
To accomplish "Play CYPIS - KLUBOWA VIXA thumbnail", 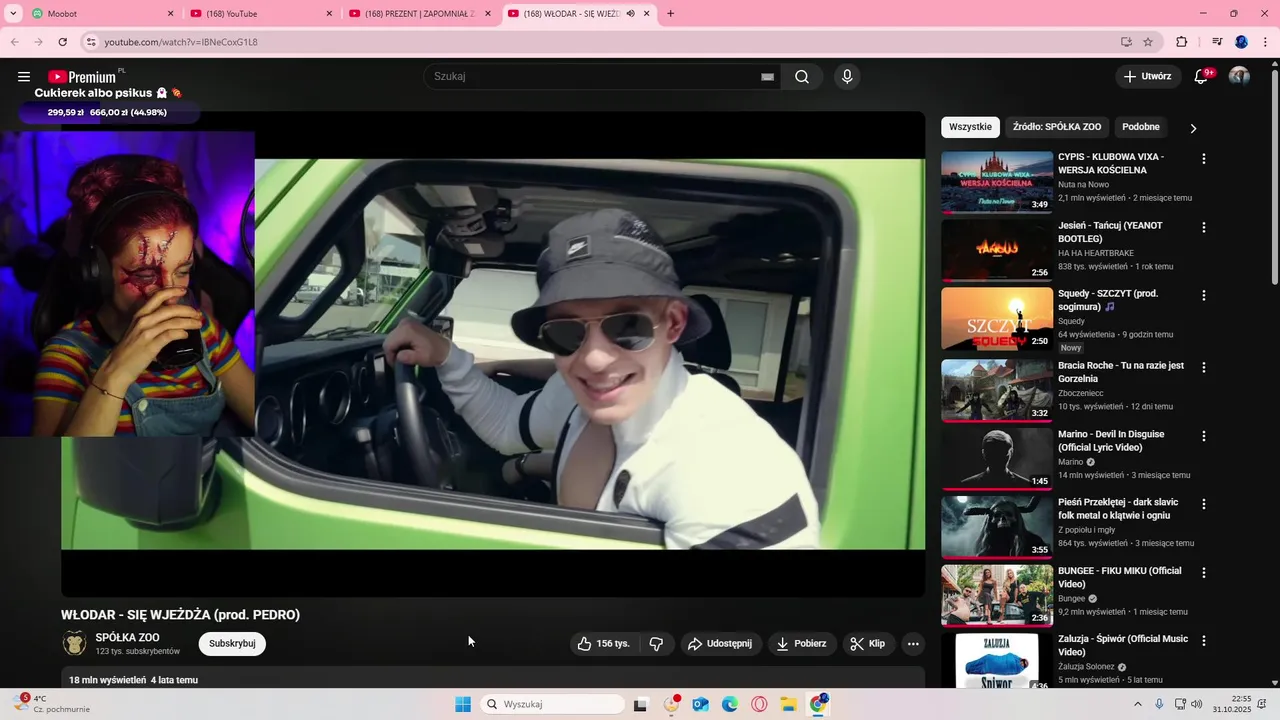I will (997, 182).
